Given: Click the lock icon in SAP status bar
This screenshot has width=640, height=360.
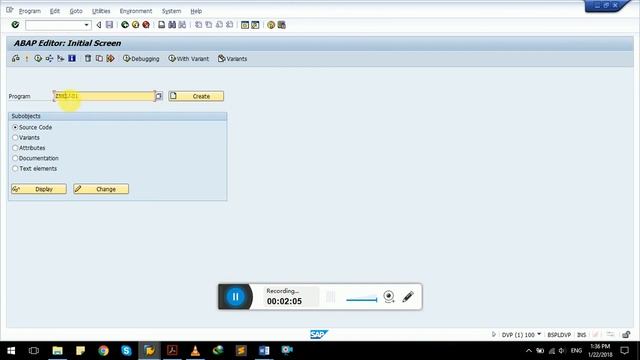Looking at the screenshot, I should 626,335.
